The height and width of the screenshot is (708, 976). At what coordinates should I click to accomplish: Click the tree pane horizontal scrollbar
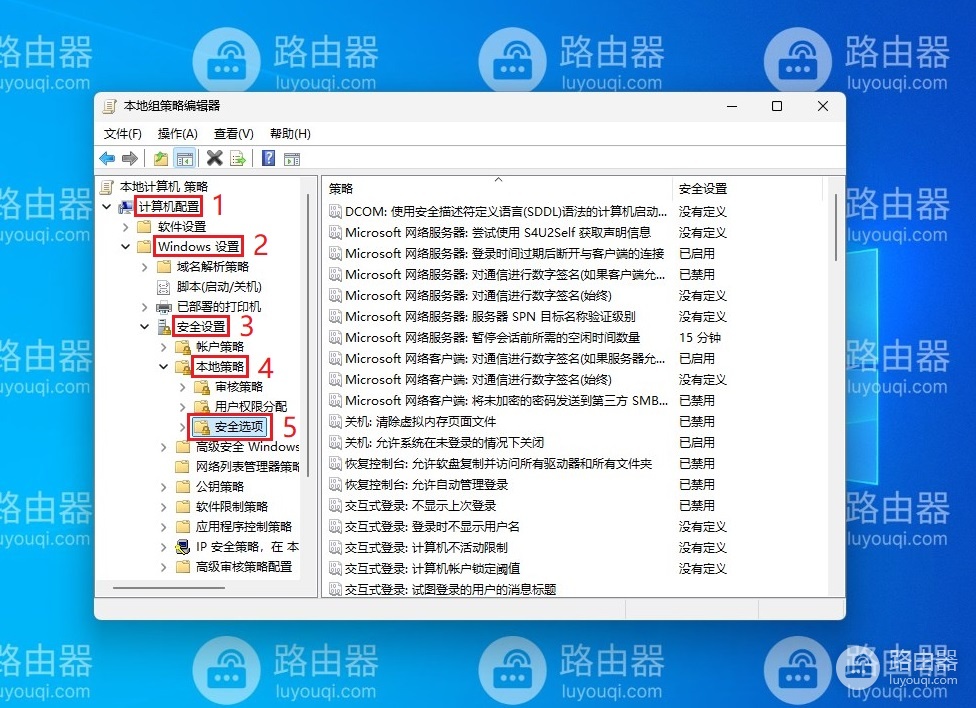point(168,587)
